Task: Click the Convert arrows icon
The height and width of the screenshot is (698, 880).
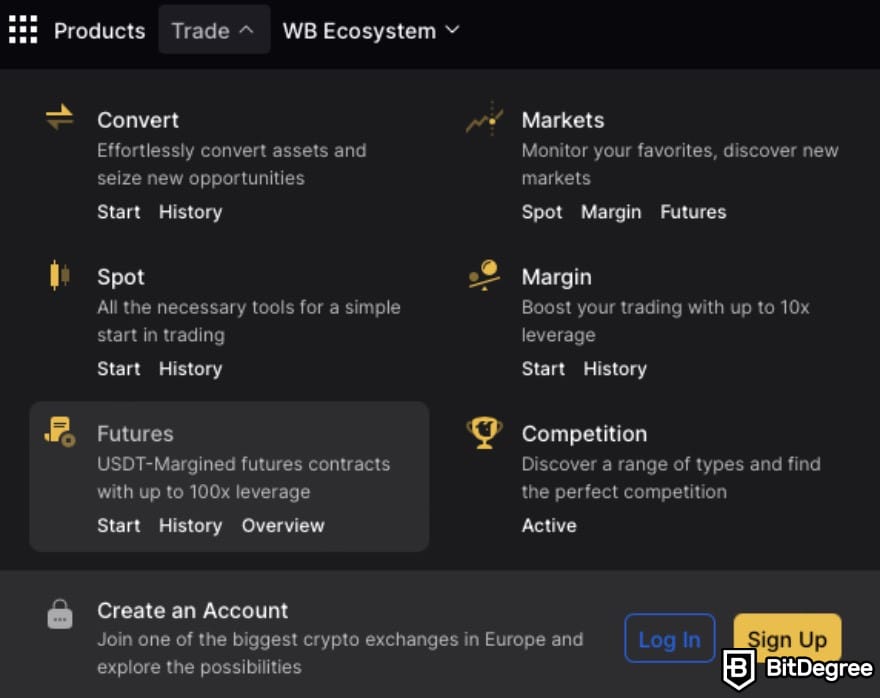Action: pyautogui.click(x=59, y=117)
